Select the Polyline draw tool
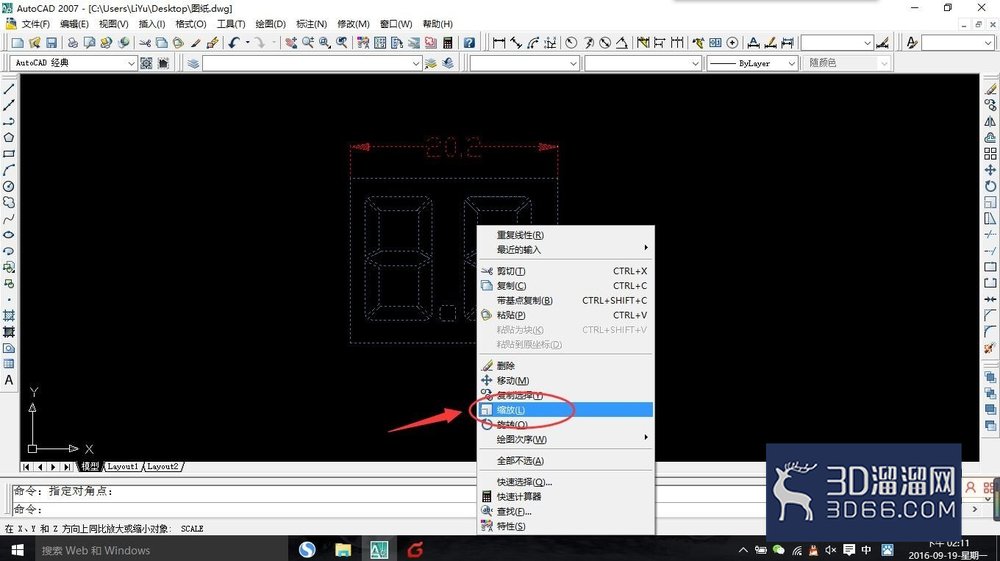 click(9, 121)
